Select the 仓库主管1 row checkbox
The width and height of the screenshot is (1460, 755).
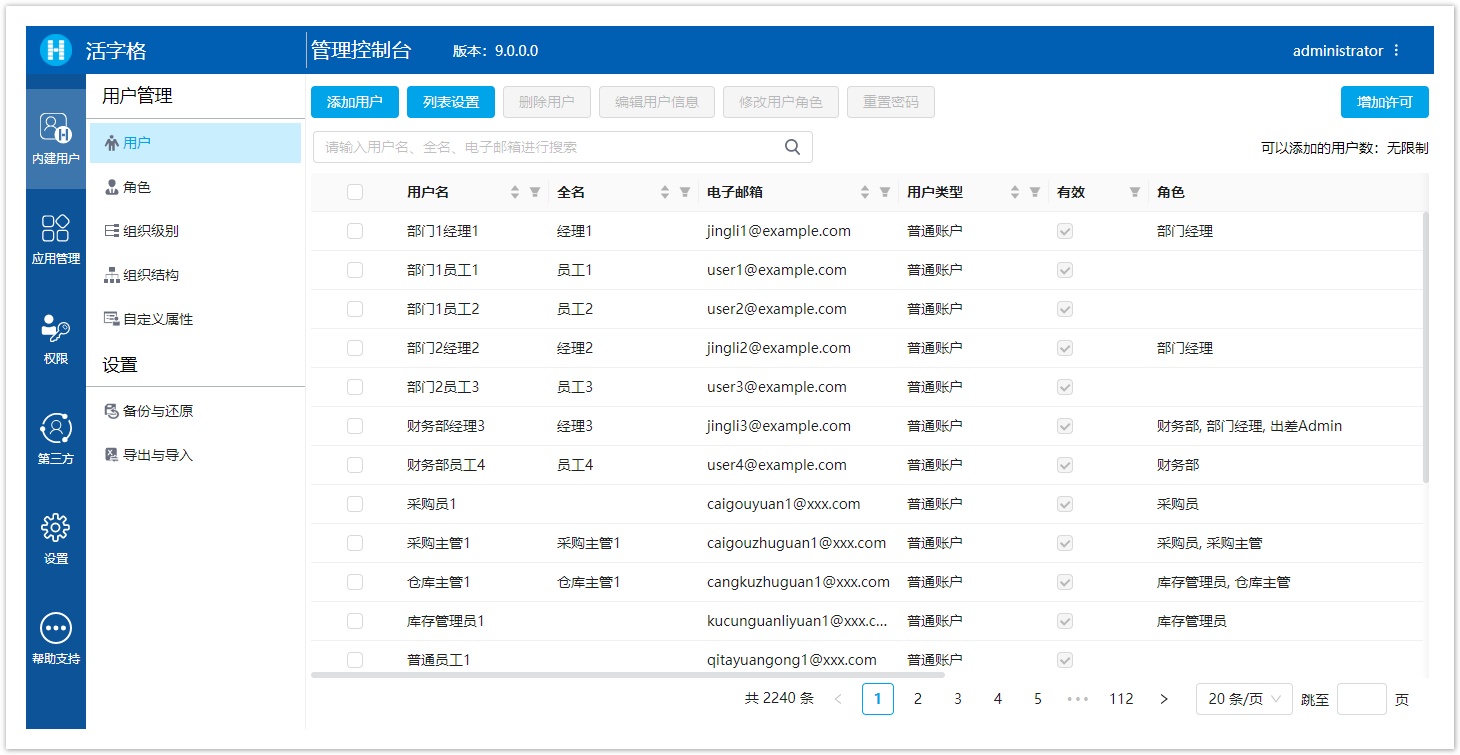coord(355,582)
